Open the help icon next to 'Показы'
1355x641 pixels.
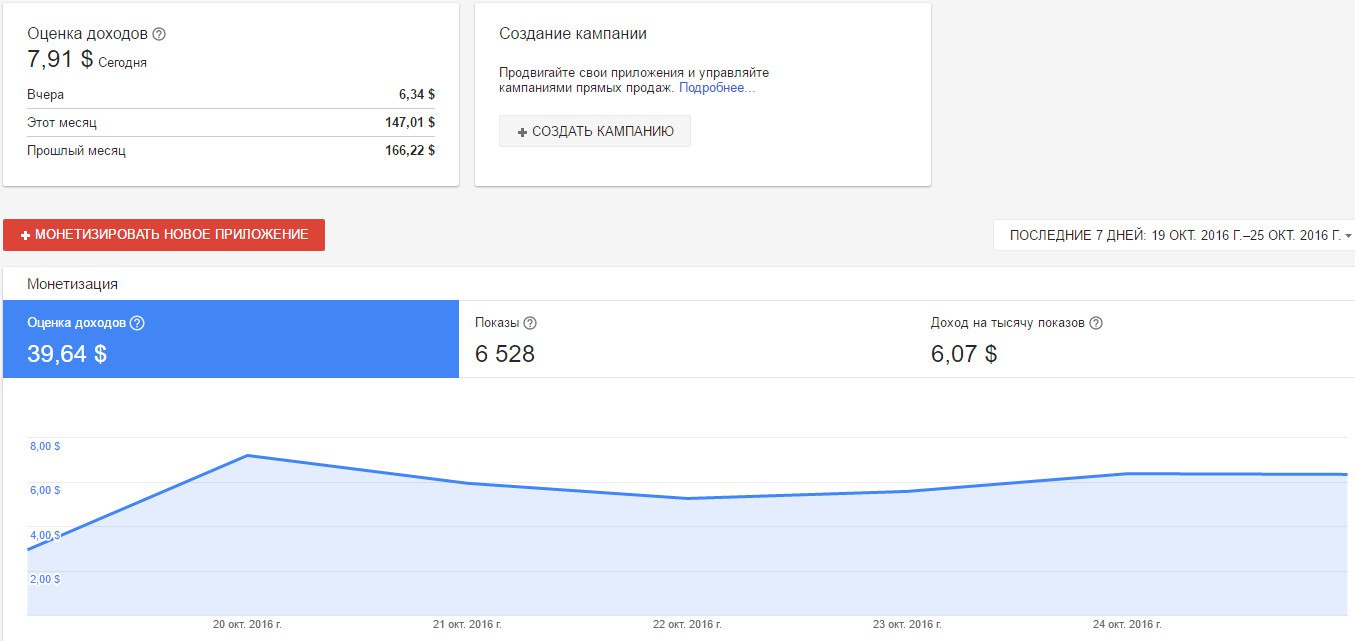pos(530,323)
